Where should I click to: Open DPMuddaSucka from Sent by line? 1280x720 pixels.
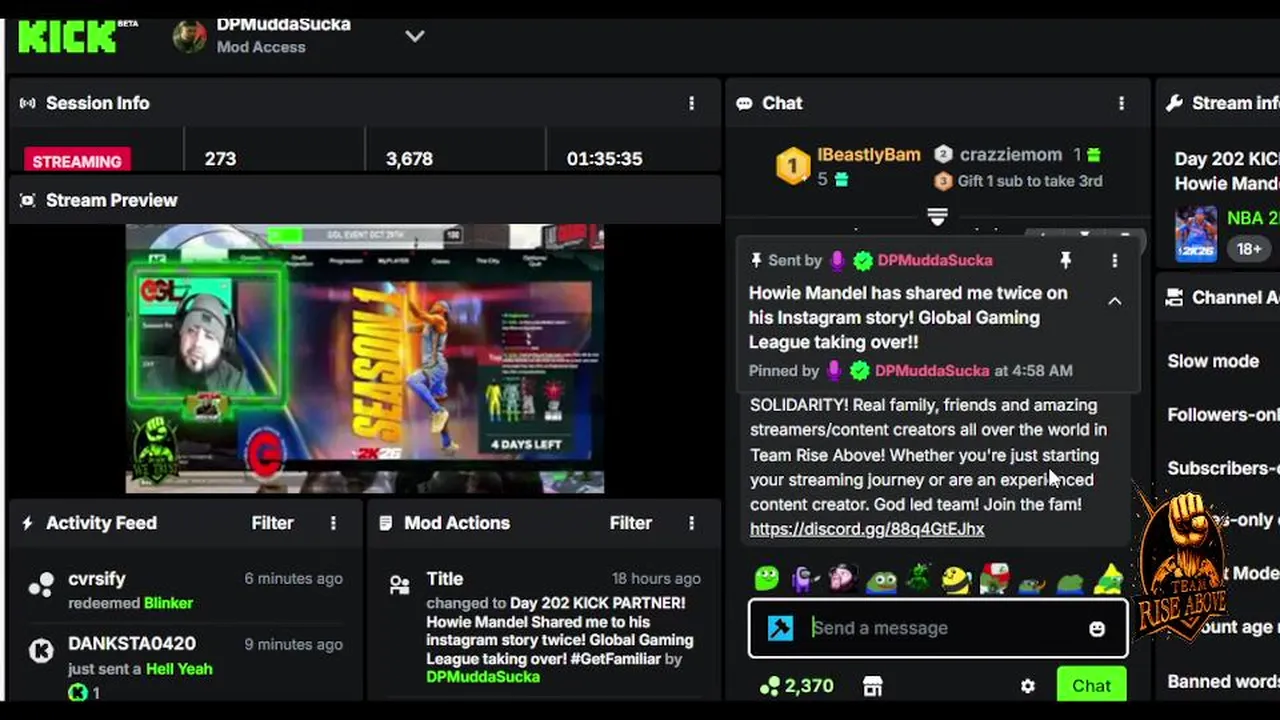935,260
